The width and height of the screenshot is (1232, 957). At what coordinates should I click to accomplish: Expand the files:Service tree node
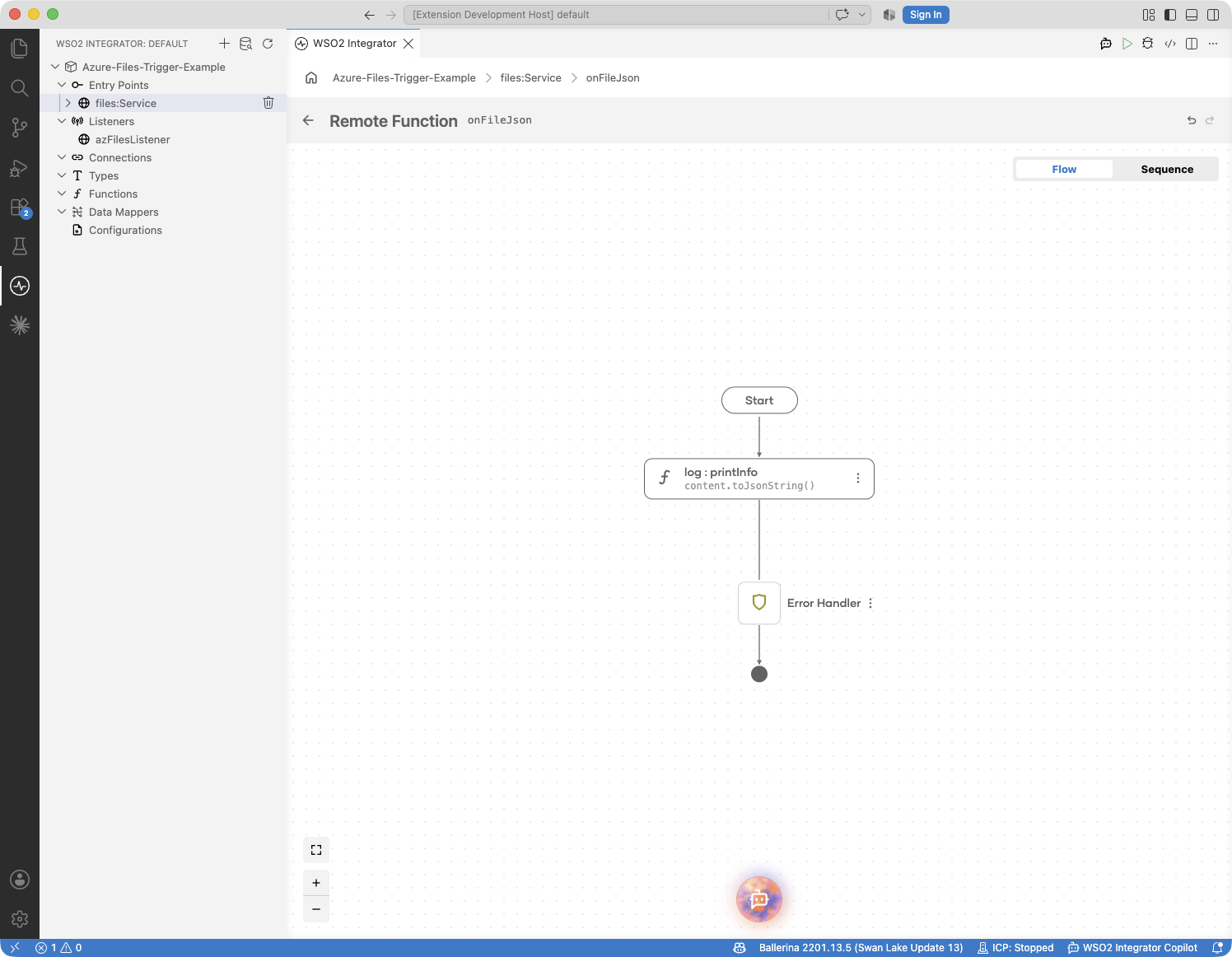coord(68,103)
